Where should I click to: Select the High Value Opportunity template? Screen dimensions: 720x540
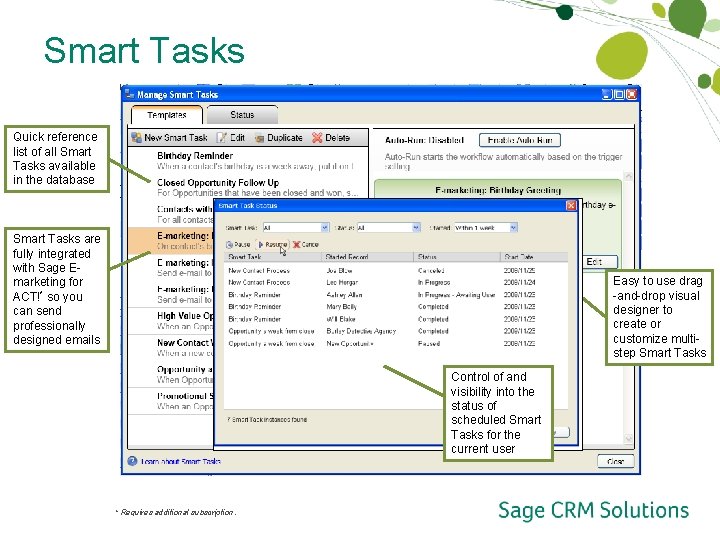171,321
